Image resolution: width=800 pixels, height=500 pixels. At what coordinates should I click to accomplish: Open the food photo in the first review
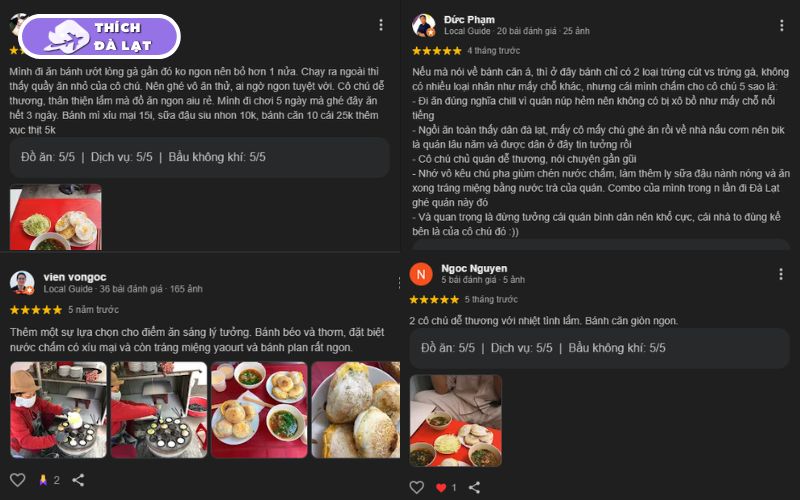pos(56,217)
